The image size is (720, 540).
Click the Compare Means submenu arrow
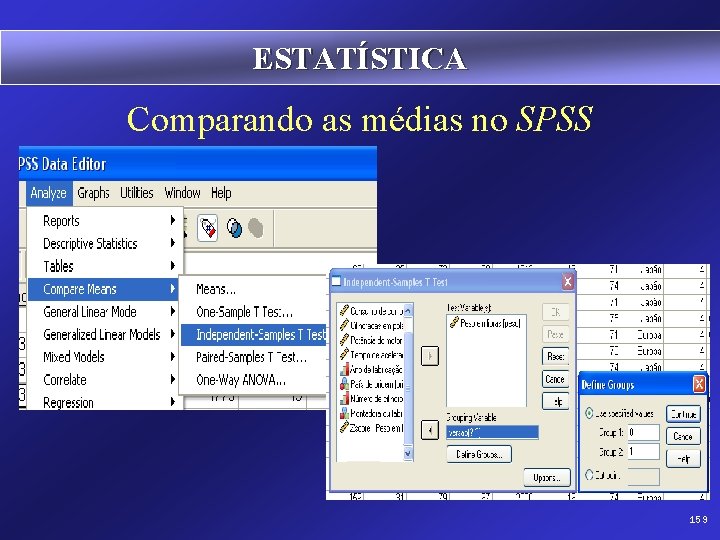(x=173, y=288)
